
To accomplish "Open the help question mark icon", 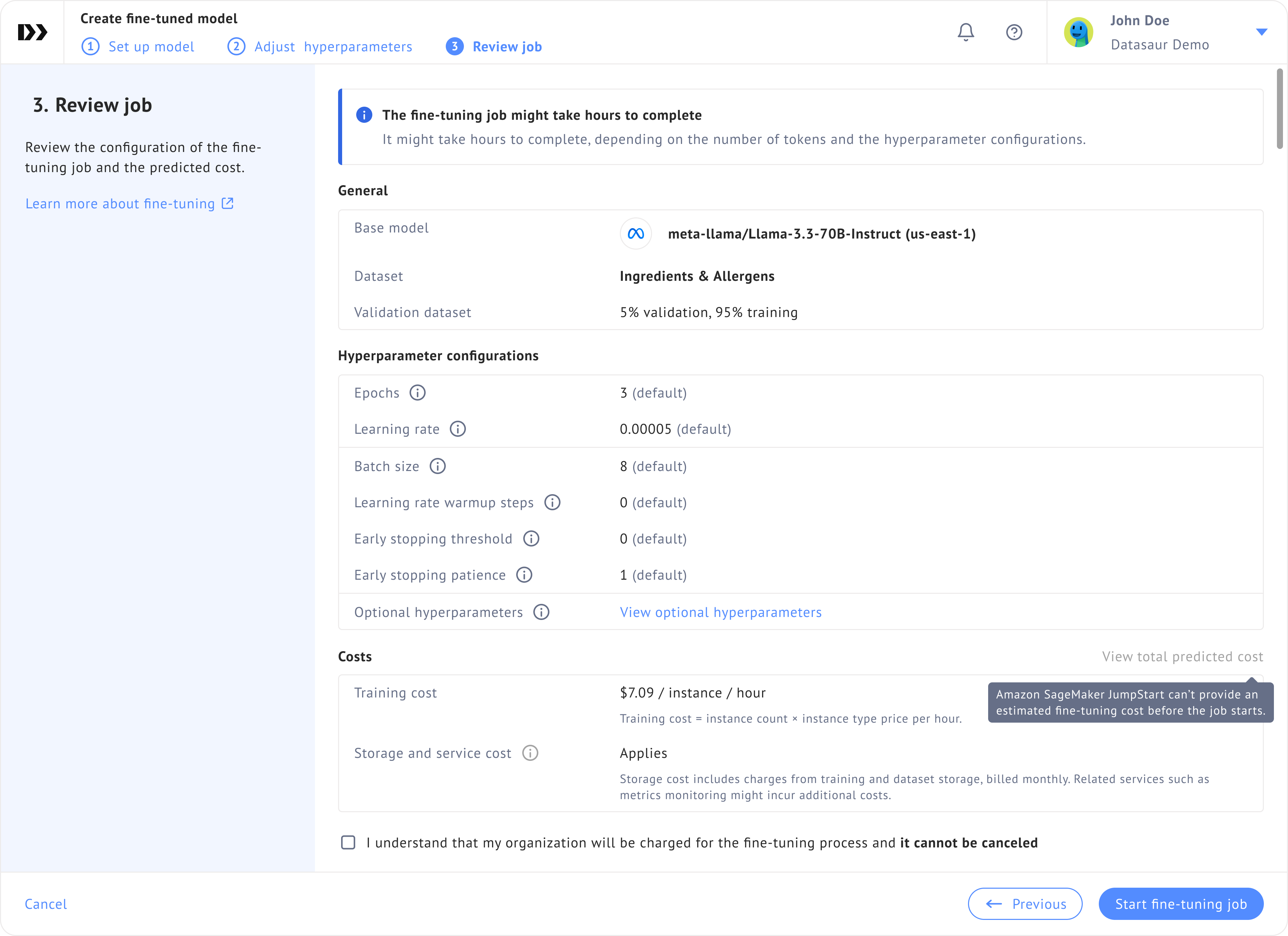I will 1014,32.
